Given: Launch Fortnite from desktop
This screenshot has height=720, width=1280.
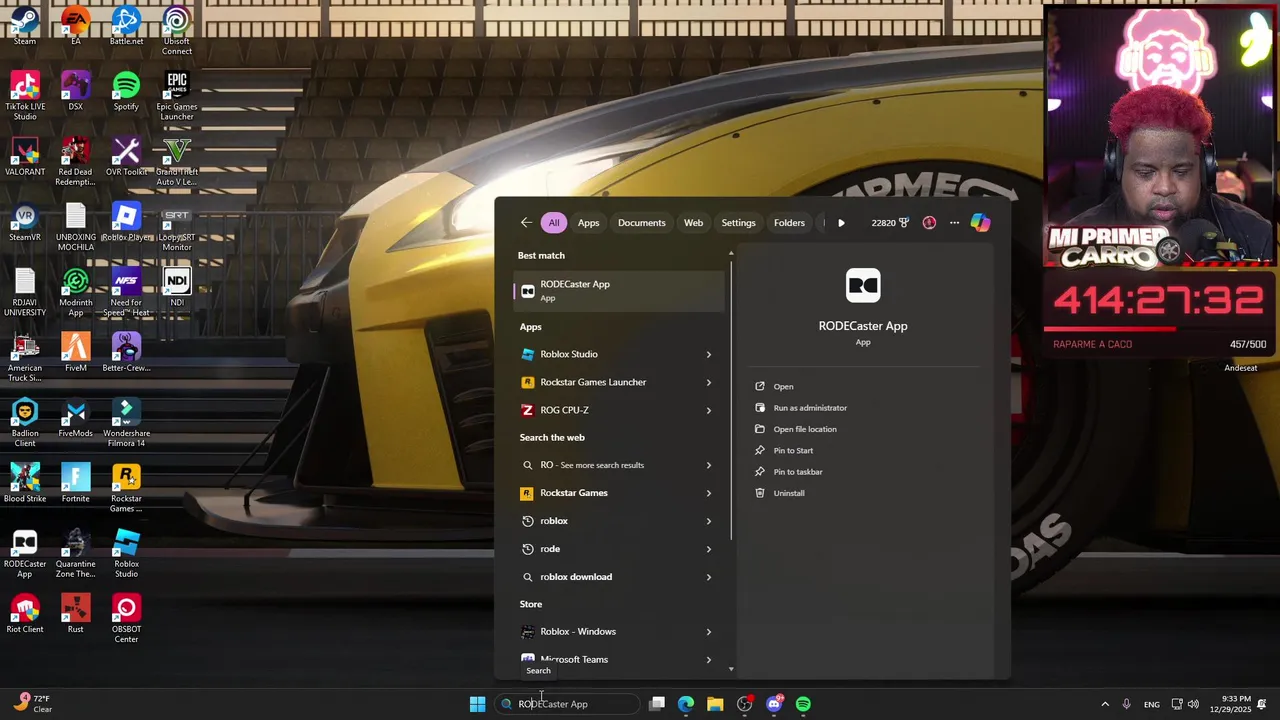Looking at the screenshot, I should click(x=75, y=483).
